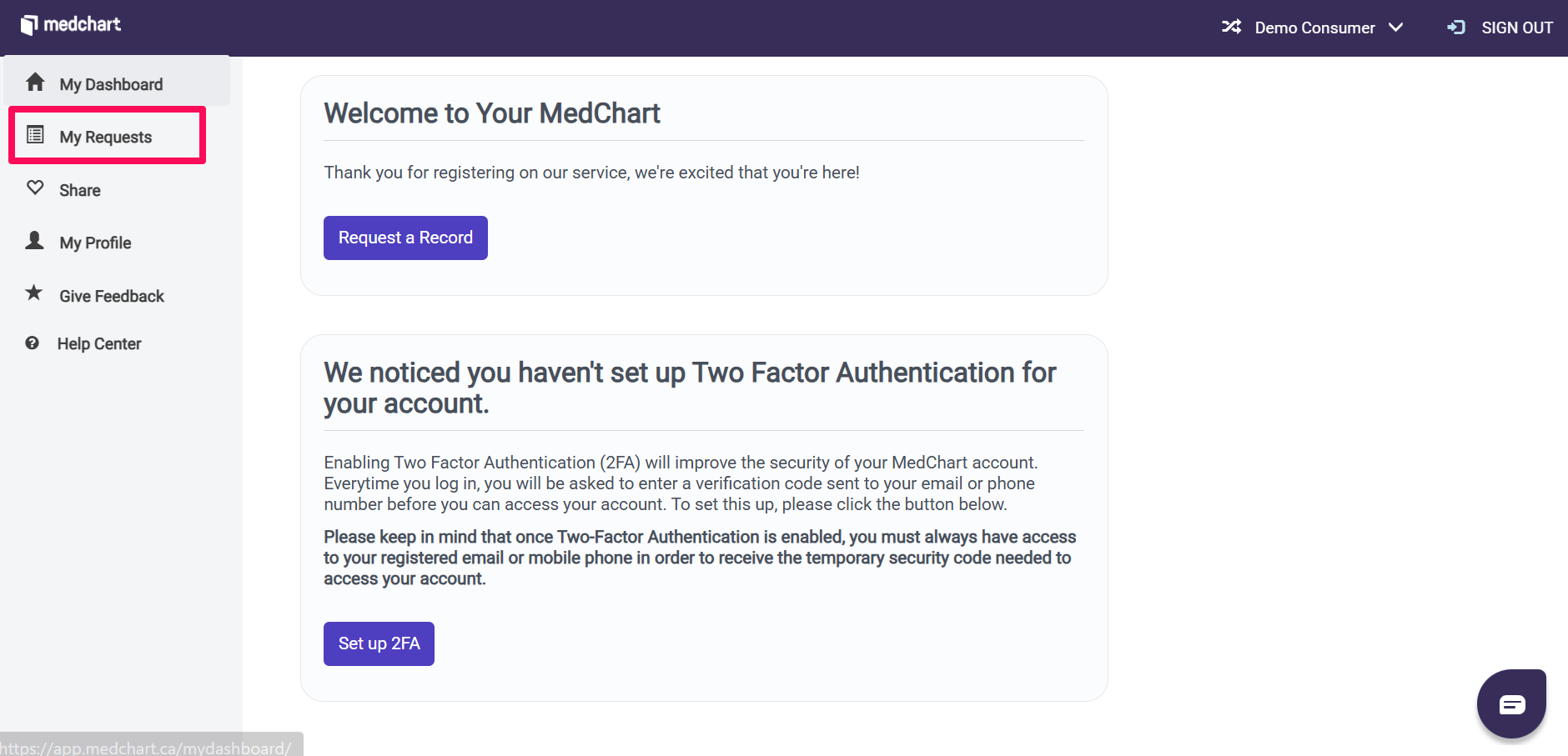Open the Demo Consumer account menu
1568x756 pixels.
[1313, 28]
